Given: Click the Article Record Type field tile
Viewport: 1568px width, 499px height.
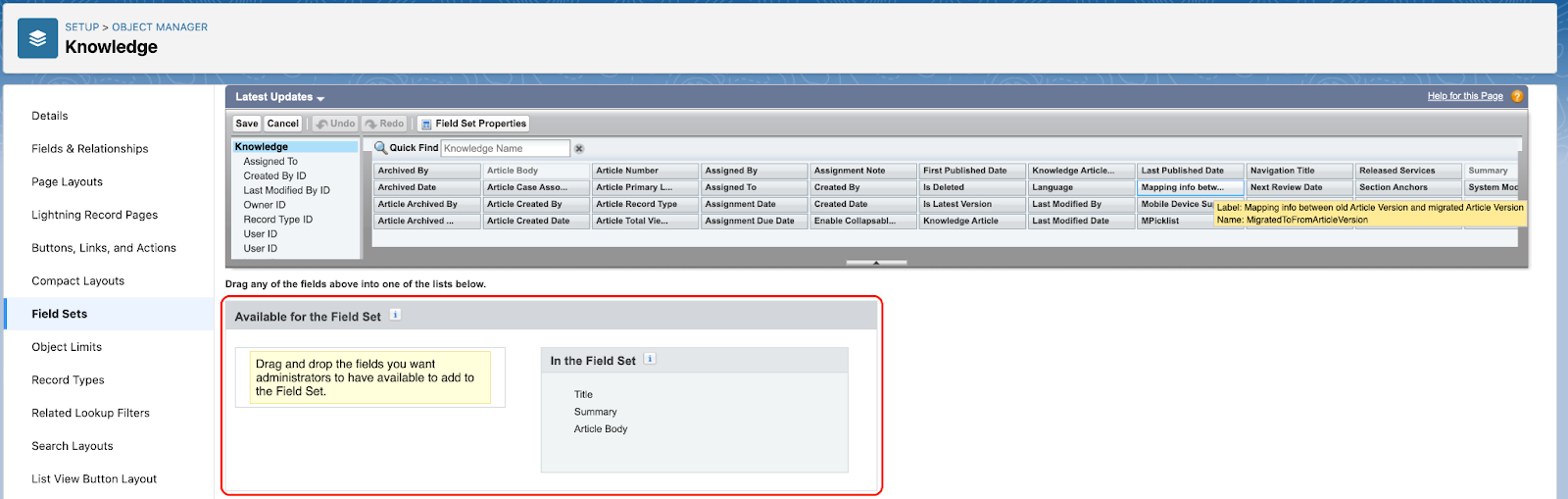Looking at the screenshot, I should pos(646,204).
